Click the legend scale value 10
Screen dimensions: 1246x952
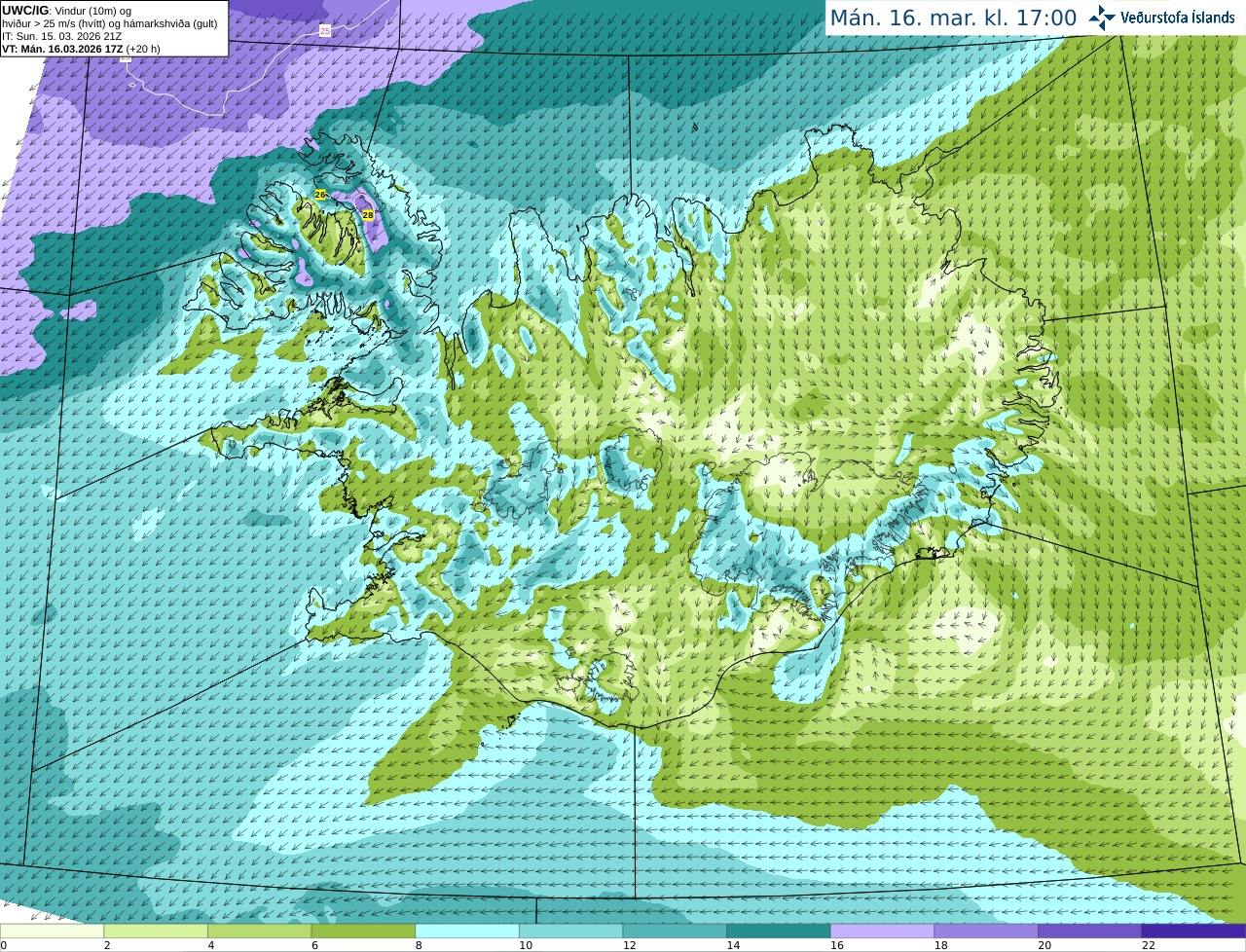[526, 945]
